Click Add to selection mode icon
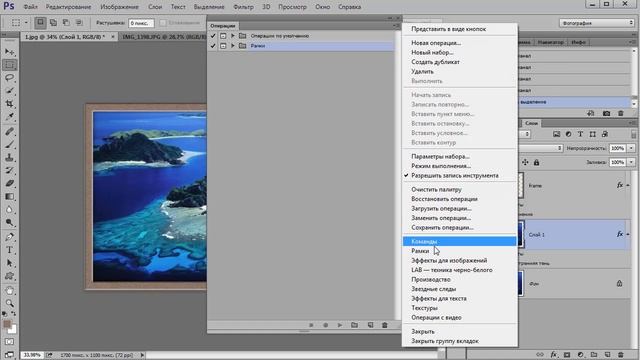Screen dimensions: 640x360 tap(53, 23)
